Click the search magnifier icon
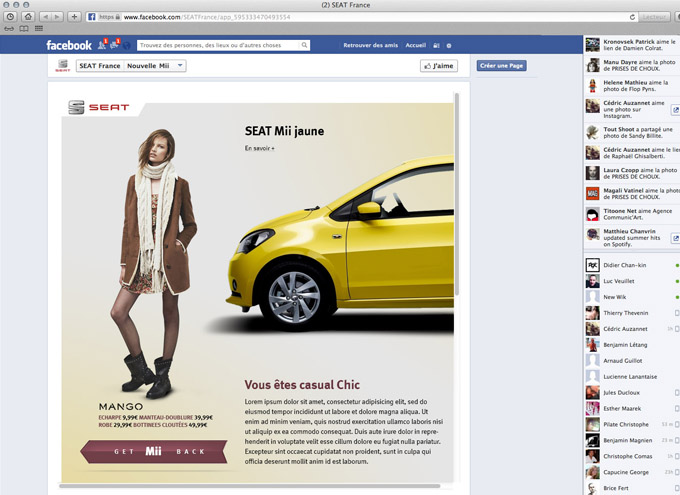The height and width of the screenshot is (495, 680). 304,45
